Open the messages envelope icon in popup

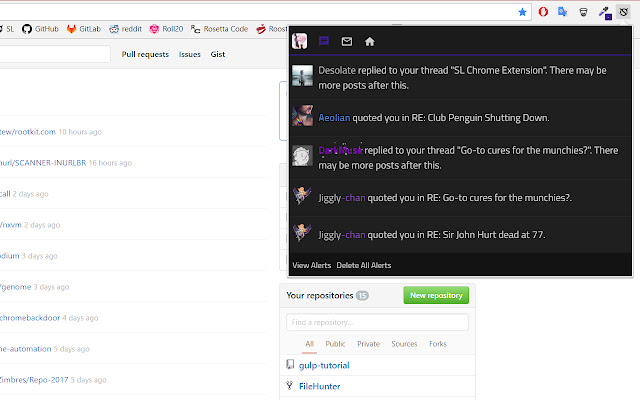tap(347, 41)
